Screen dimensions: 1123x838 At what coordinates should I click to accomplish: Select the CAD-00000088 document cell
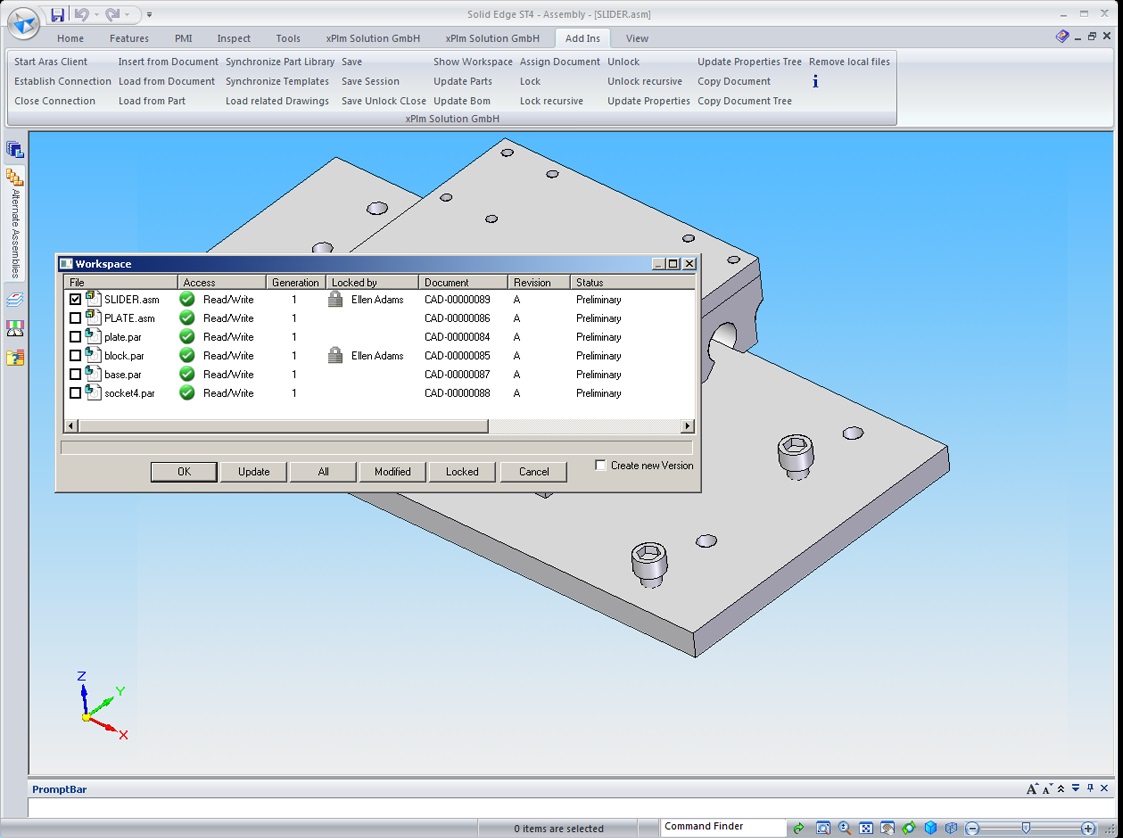tap(457, 393)
